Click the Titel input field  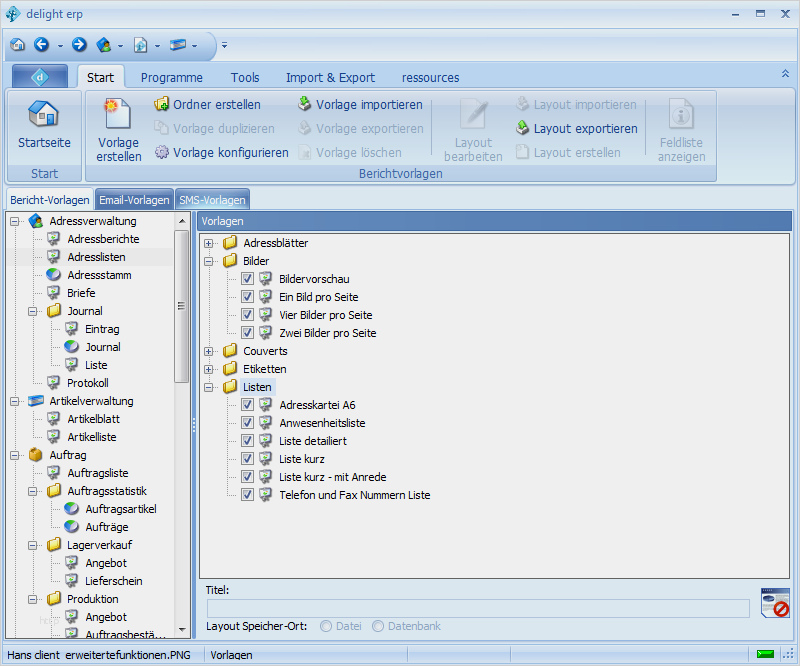[x=478, y=608]
